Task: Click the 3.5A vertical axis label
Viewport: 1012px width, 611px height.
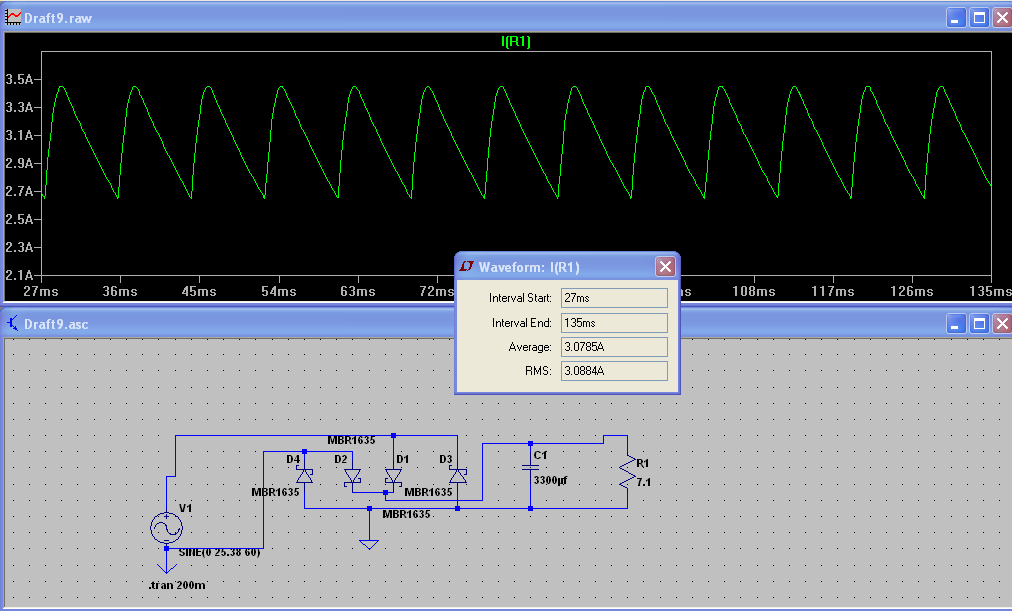Action: click(19, 79)
